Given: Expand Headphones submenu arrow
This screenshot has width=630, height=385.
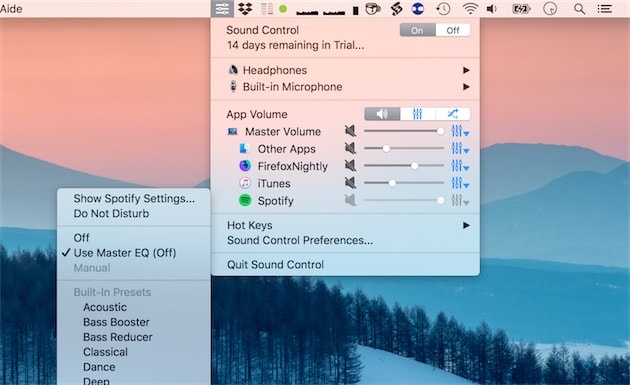Looking at the screenshot, I should pyautogui.click(x=466, y=70).
